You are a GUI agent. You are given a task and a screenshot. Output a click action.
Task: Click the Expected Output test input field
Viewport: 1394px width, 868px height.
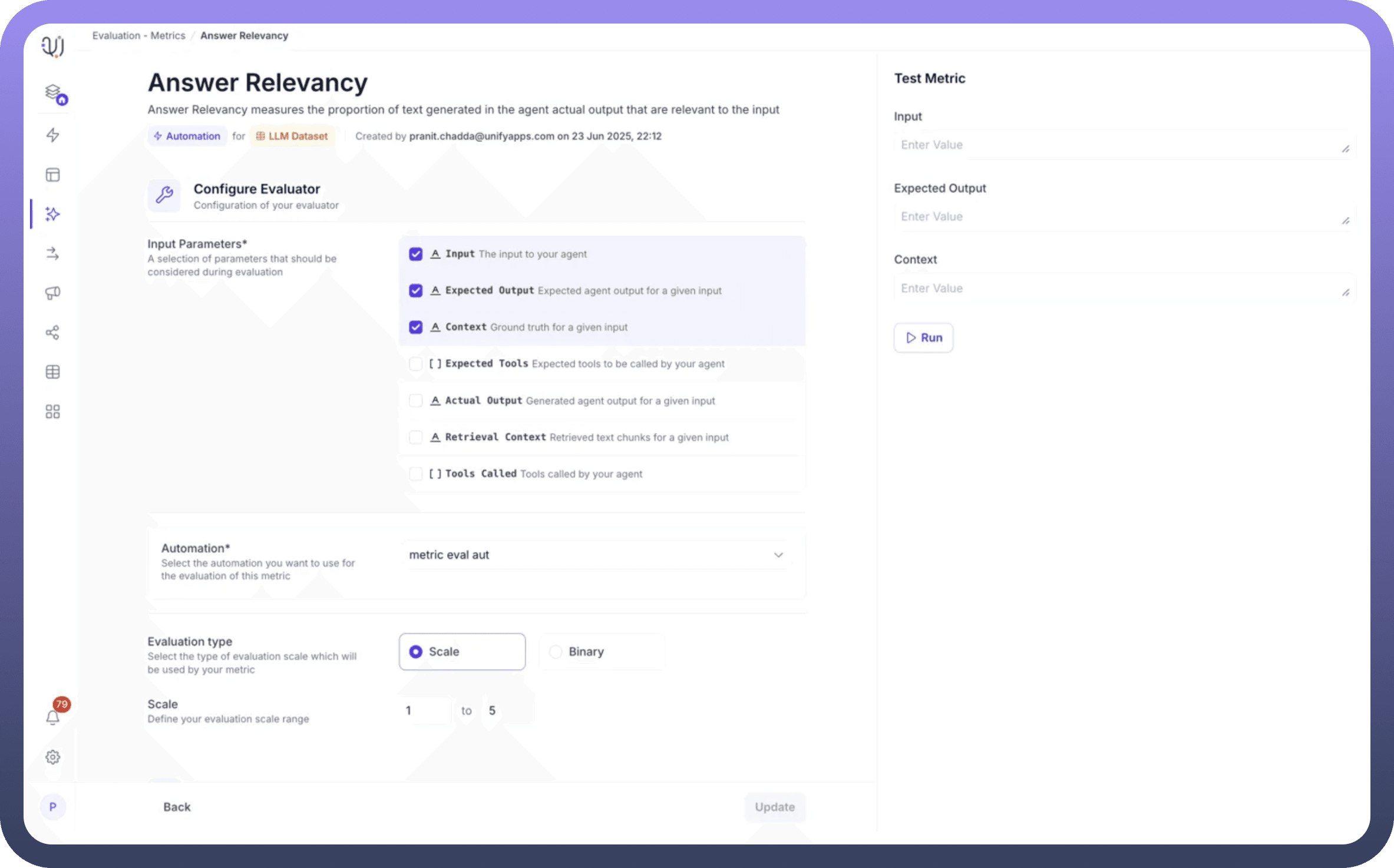(1119, 217)
